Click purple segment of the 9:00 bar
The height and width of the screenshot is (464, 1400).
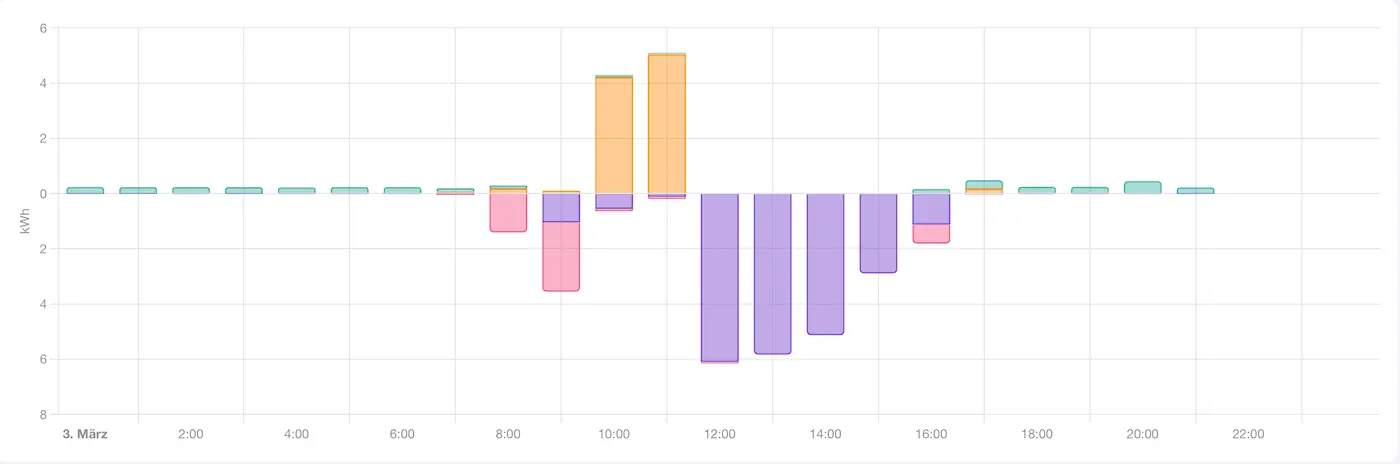pos(561,207)
